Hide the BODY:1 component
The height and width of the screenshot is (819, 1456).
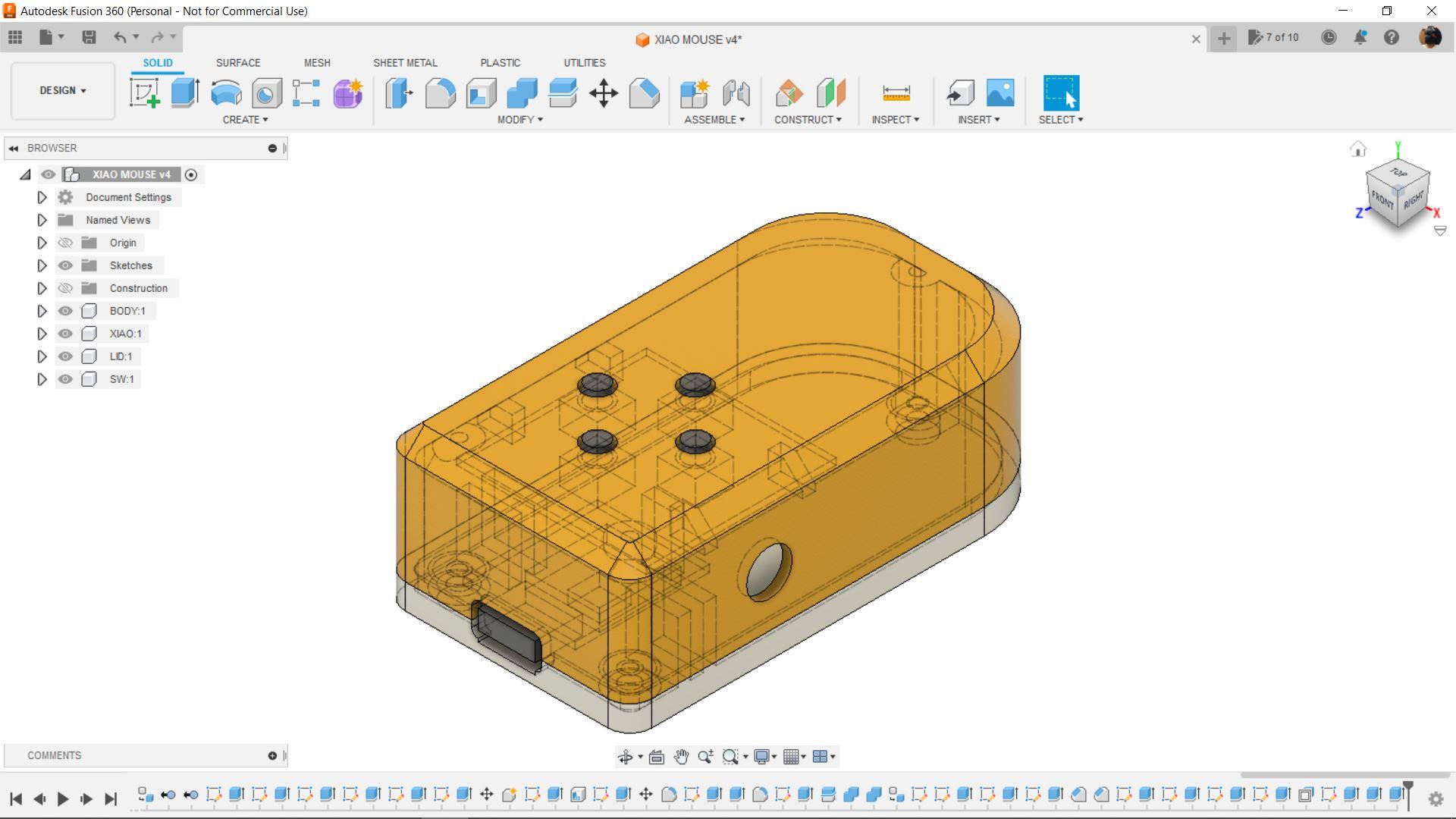point(66,311)
